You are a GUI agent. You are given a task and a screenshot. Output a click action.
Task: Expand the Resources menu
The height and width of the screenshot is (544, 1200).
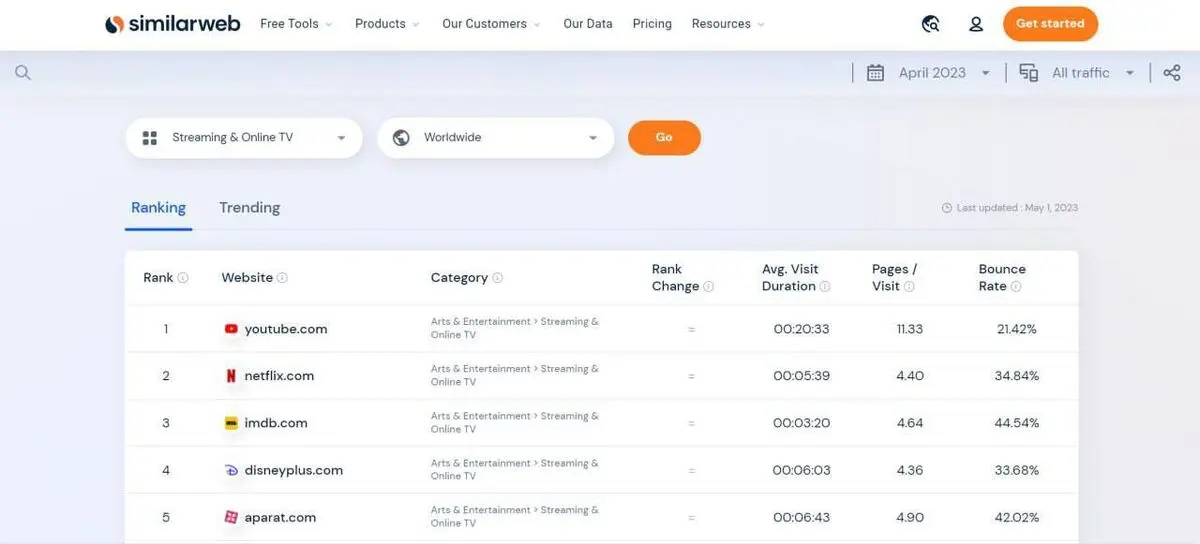728,24
